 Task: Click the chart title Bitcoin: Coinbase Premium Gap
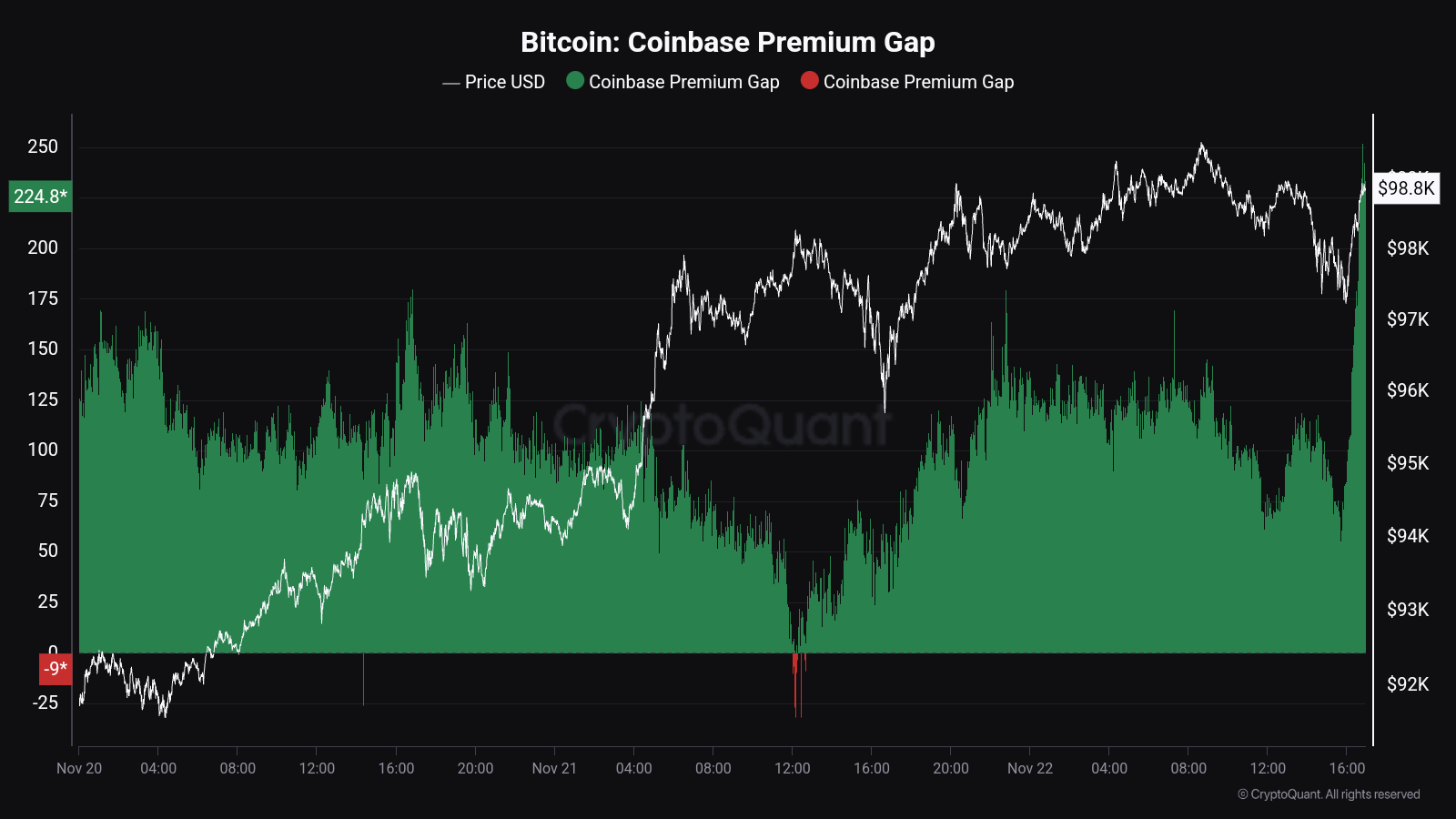tap(727, 42)
